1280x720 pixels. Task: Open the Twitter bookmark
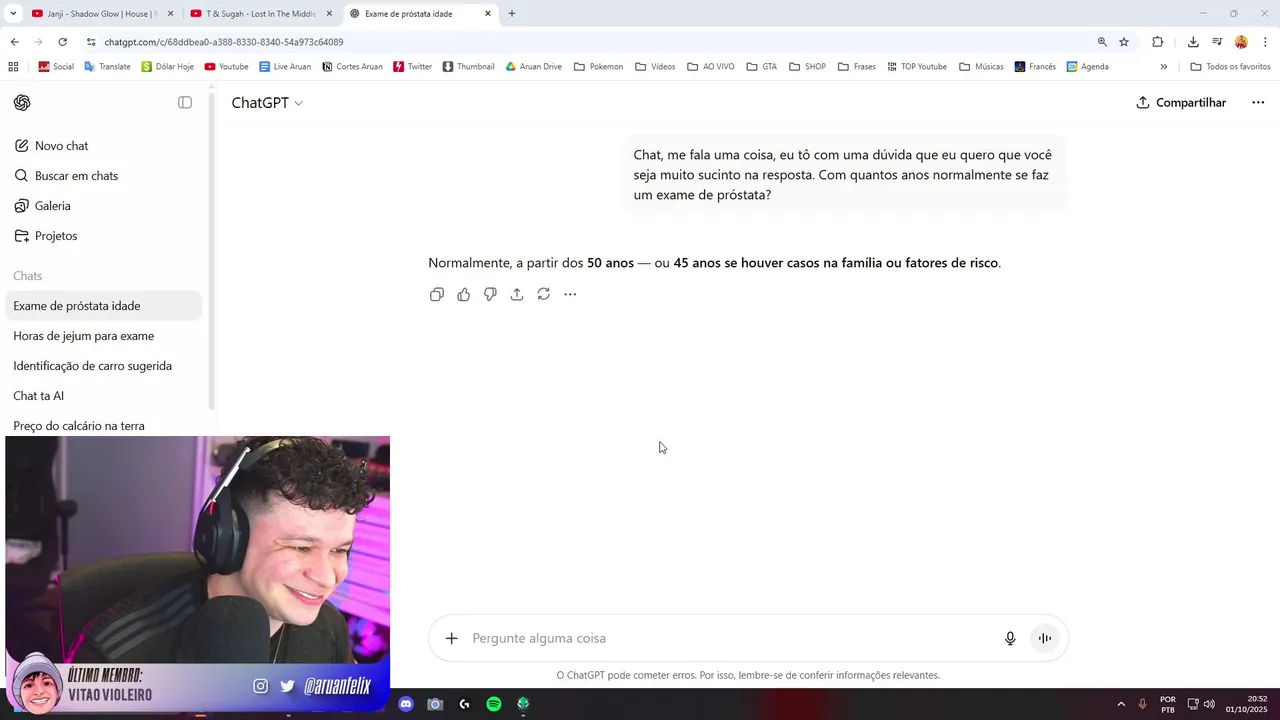tap(413, 67)
